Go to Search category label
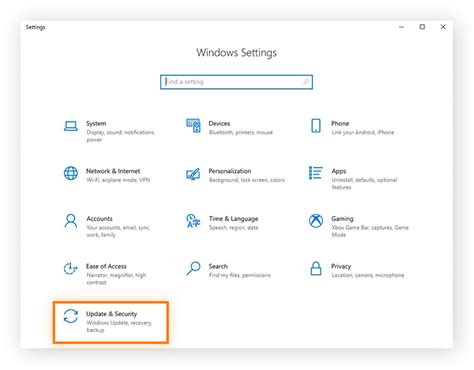The width and height of the screenshot is (474, 370). 218,266
